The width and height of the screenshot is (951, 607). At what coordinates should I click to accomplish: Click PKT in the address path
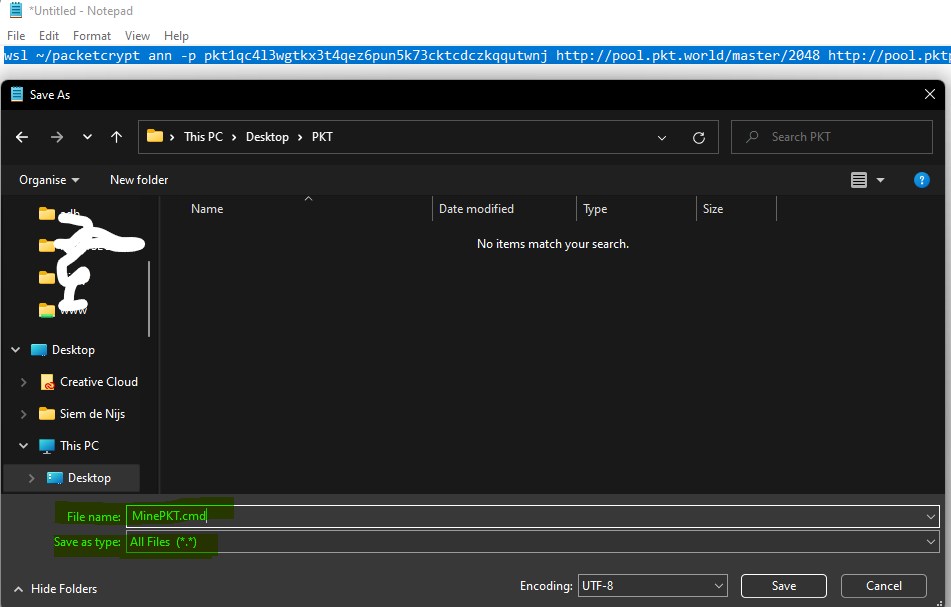tap(322, 137)
